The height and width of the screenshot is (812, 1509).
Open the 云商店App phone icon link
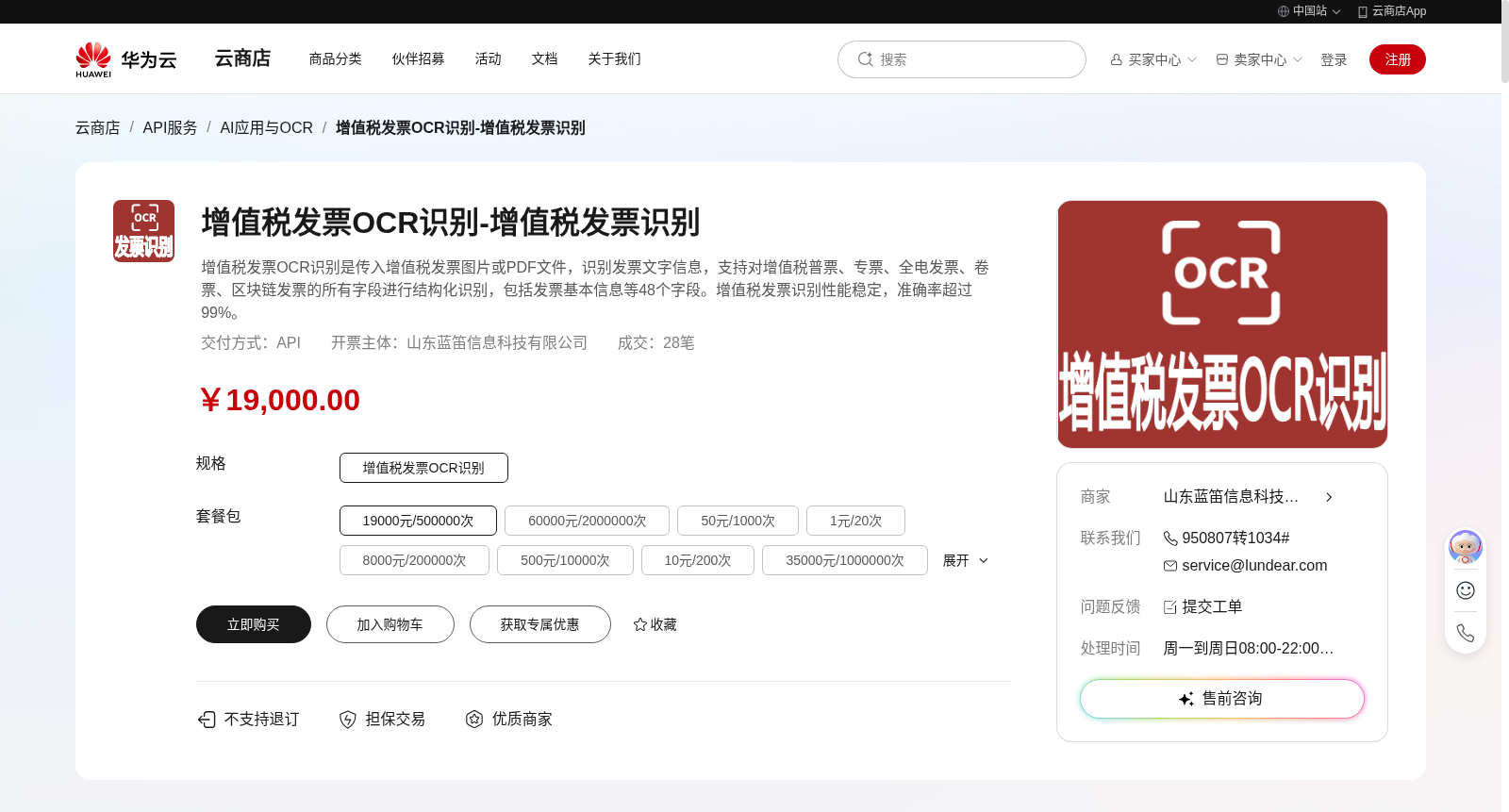(1362, 11)
